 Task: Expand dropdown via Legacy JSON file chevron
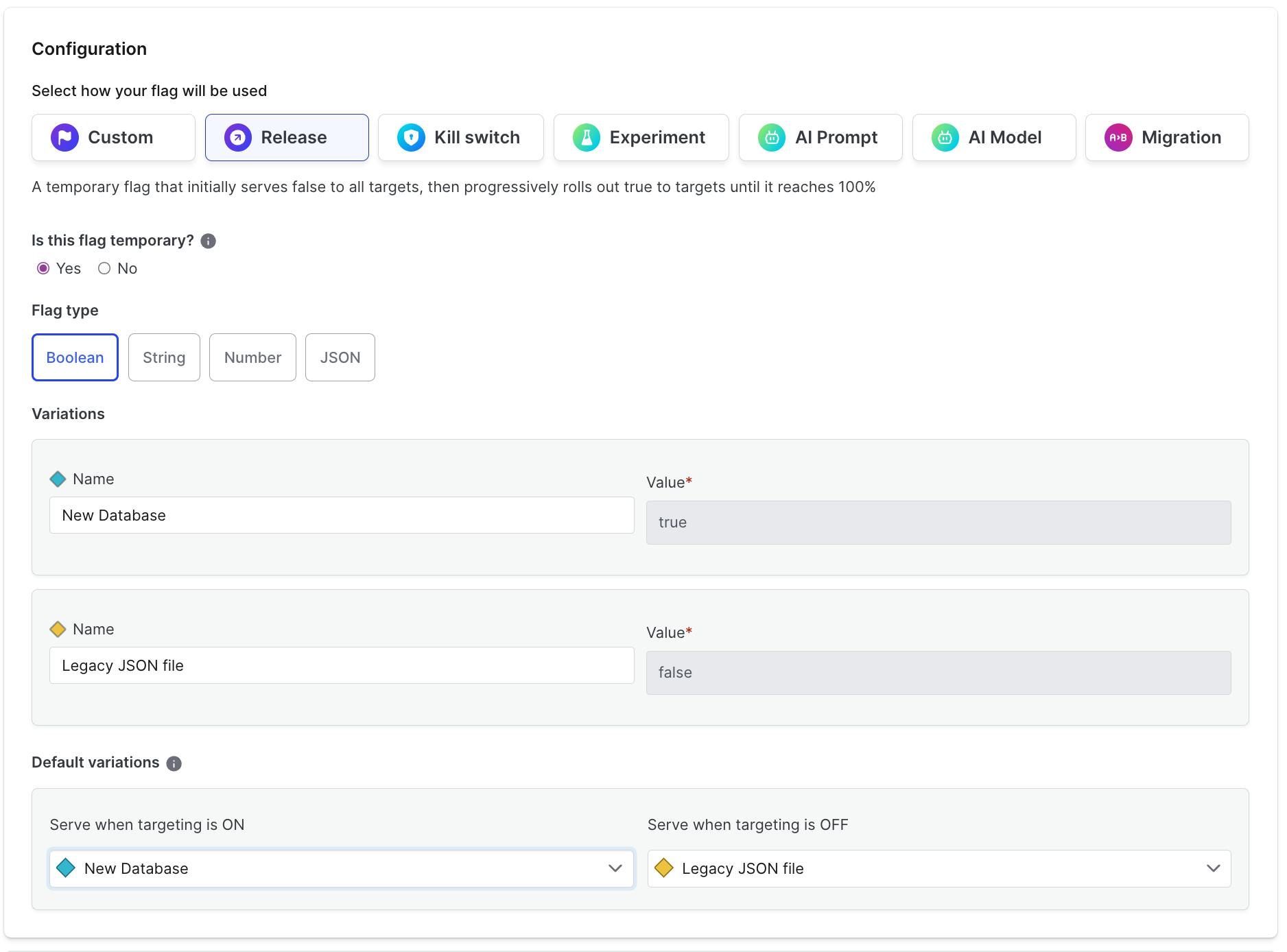pyautogui.click(x=1213, y=868)
